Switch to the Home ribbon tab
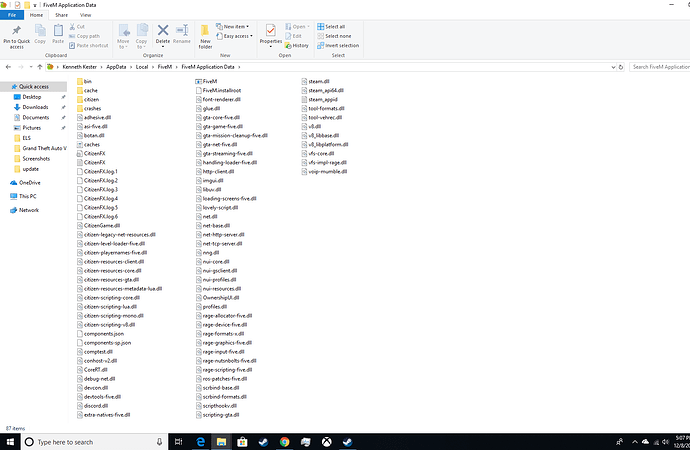 click(37, 15)
